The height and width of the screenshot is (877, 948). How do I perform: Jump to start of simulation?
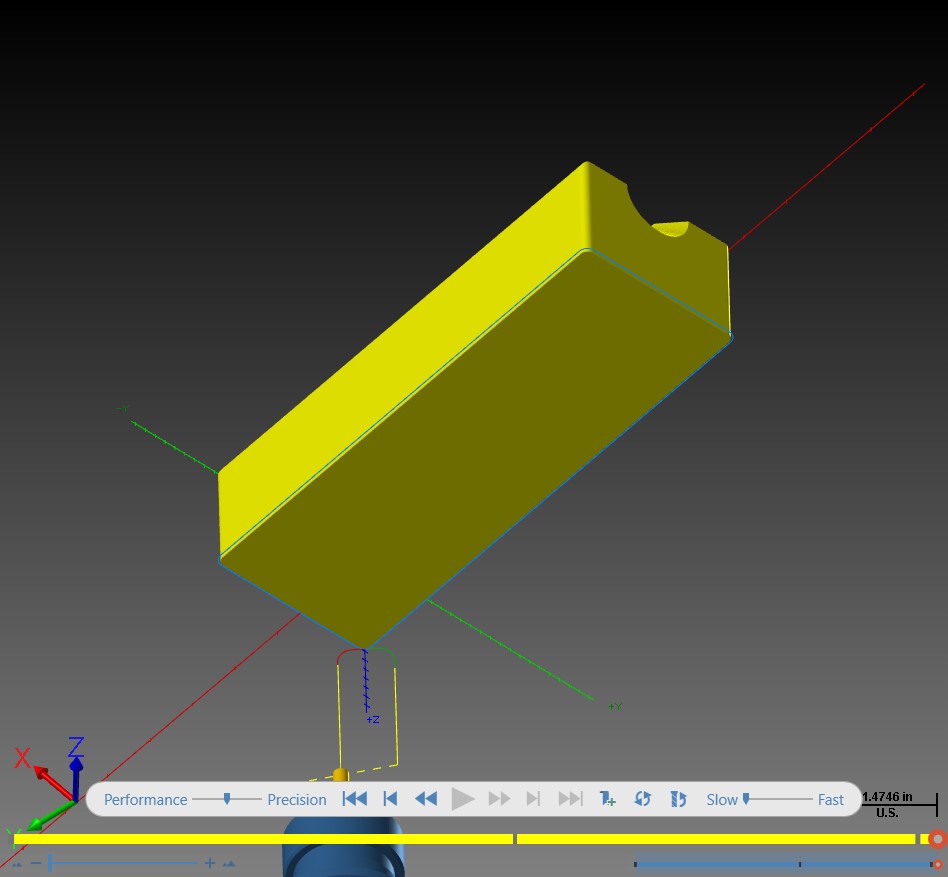pyautogui.click(x=354, y=799)
